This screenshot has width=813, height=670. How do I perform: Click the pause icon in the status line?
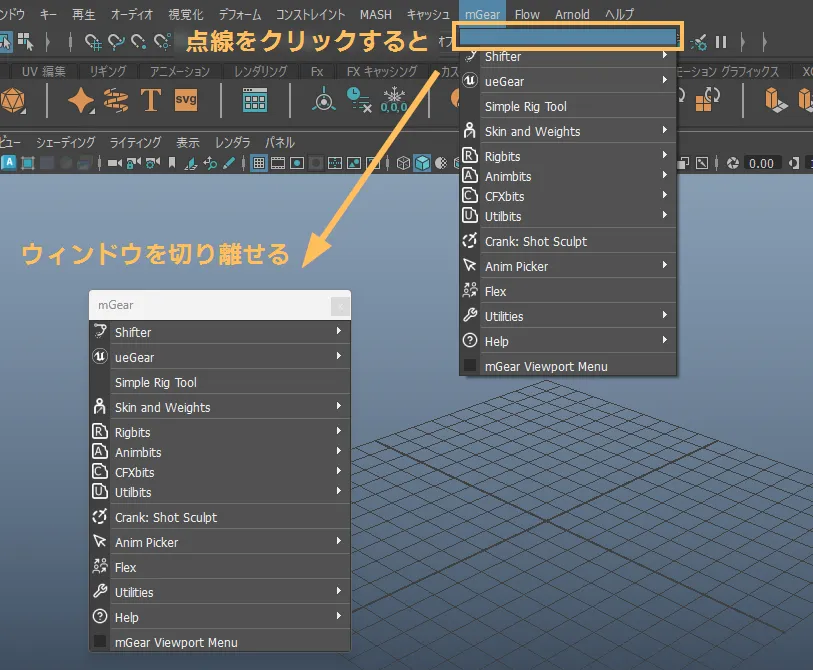(720, 42)
